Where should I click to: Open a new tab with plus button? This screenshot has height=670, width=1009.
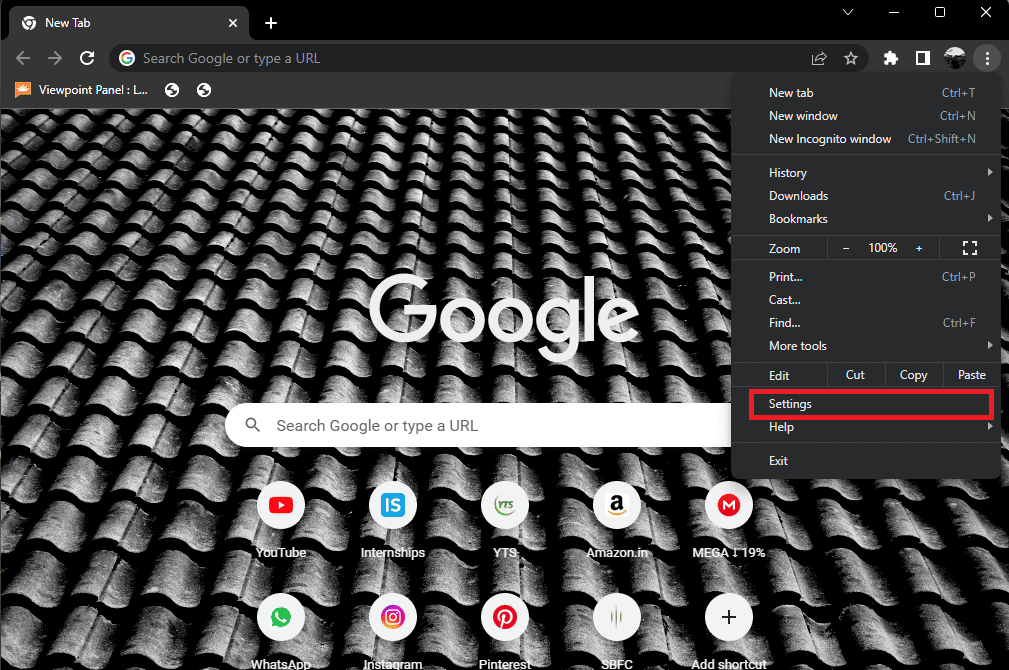point(271,23)
